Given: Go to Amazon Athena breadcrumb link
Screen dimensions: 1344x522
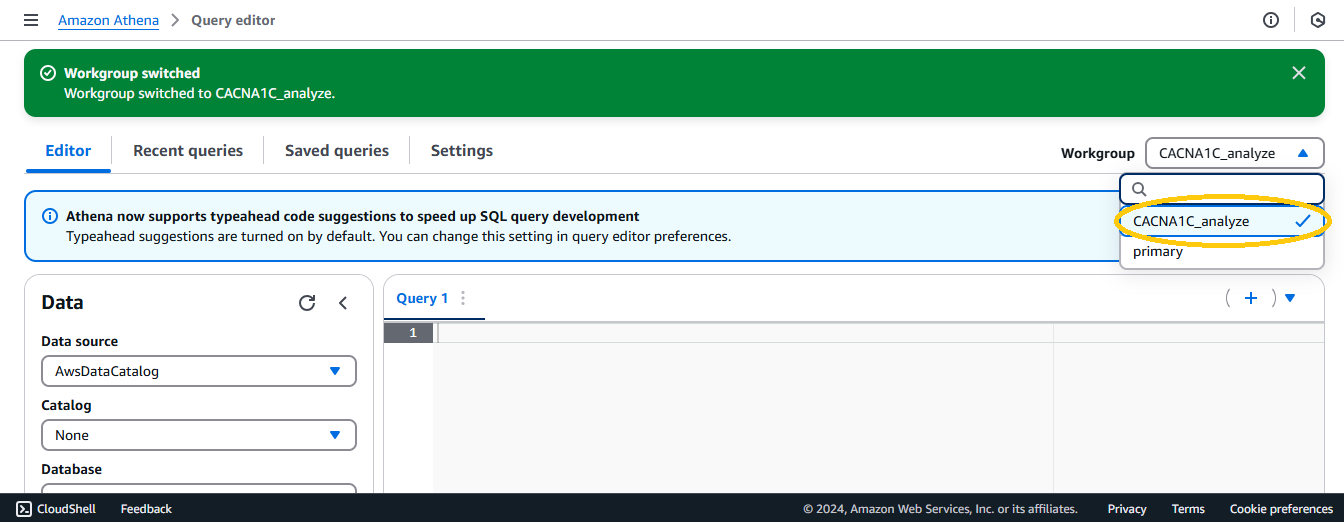Looking at the screenshot, I should (108, 20).
